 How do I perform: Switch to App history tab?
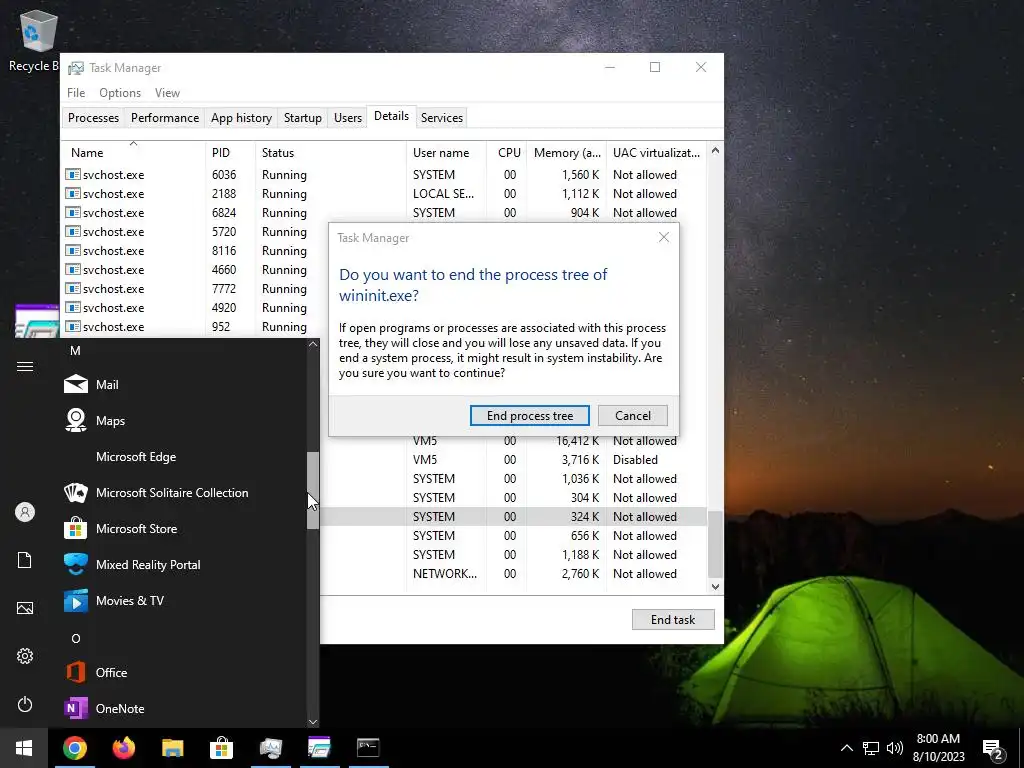(x=241, y=118)
